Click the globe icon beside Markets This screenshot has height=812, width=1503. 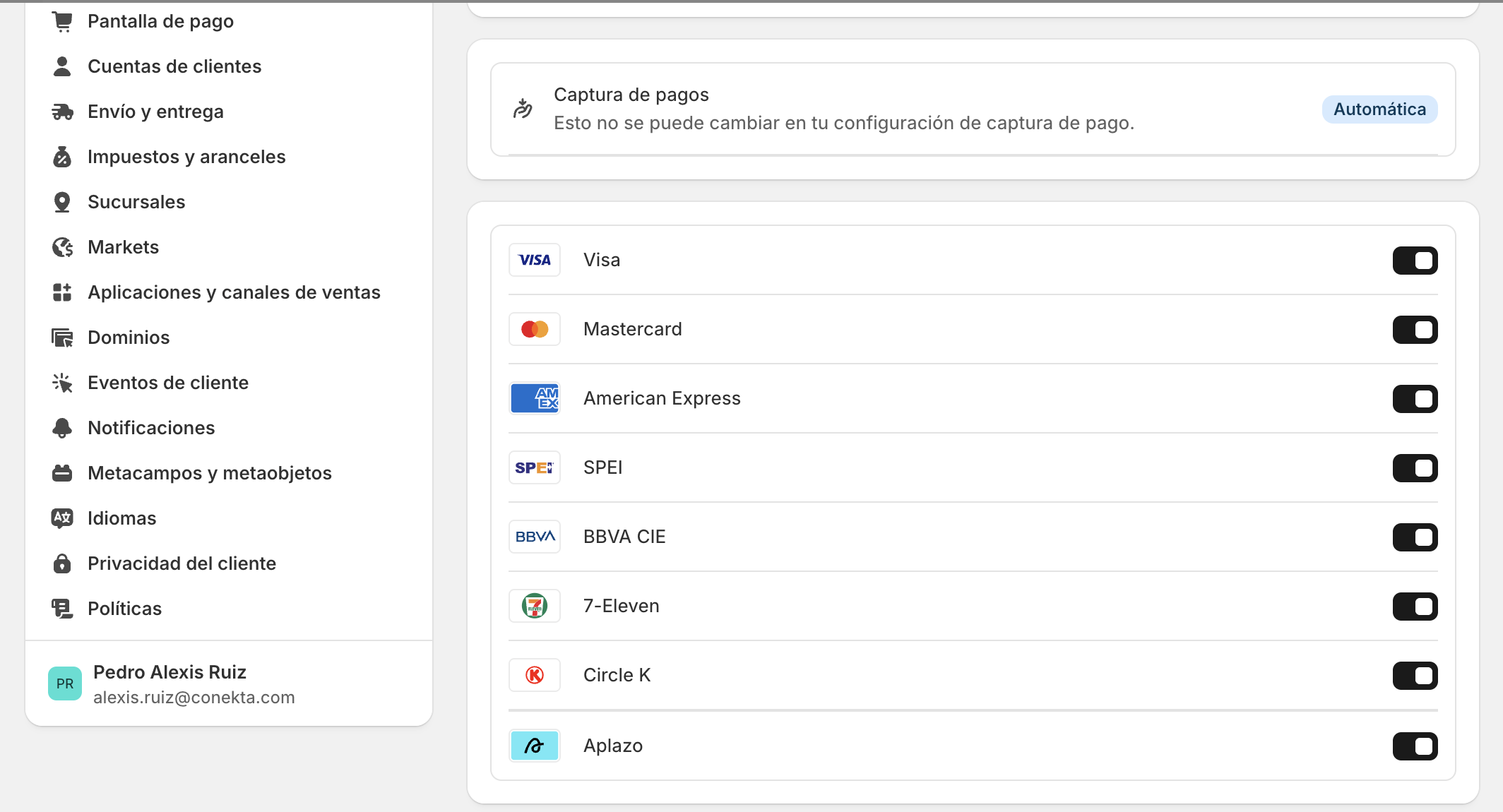(x=62, y=247)
